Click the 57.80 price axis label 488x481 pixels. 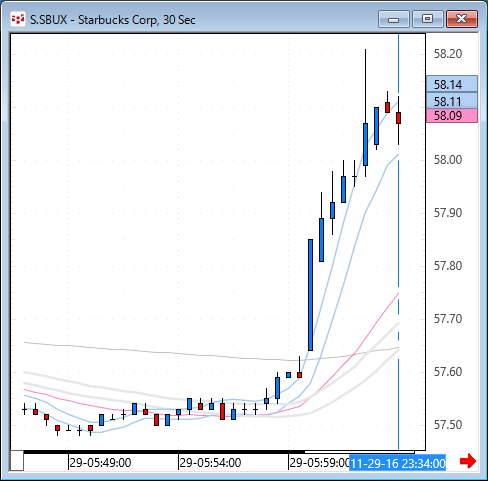click(448, 266)
